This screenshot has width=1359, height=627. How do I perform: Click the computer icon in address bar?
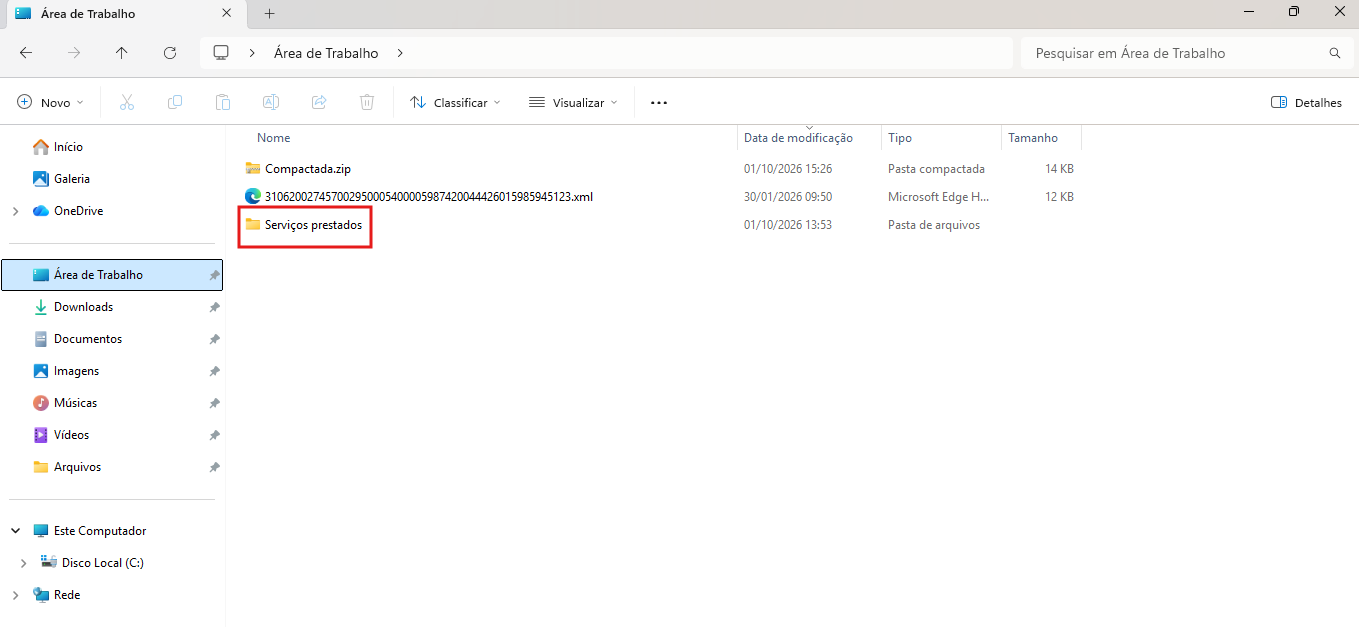click(x=221, y=53)
